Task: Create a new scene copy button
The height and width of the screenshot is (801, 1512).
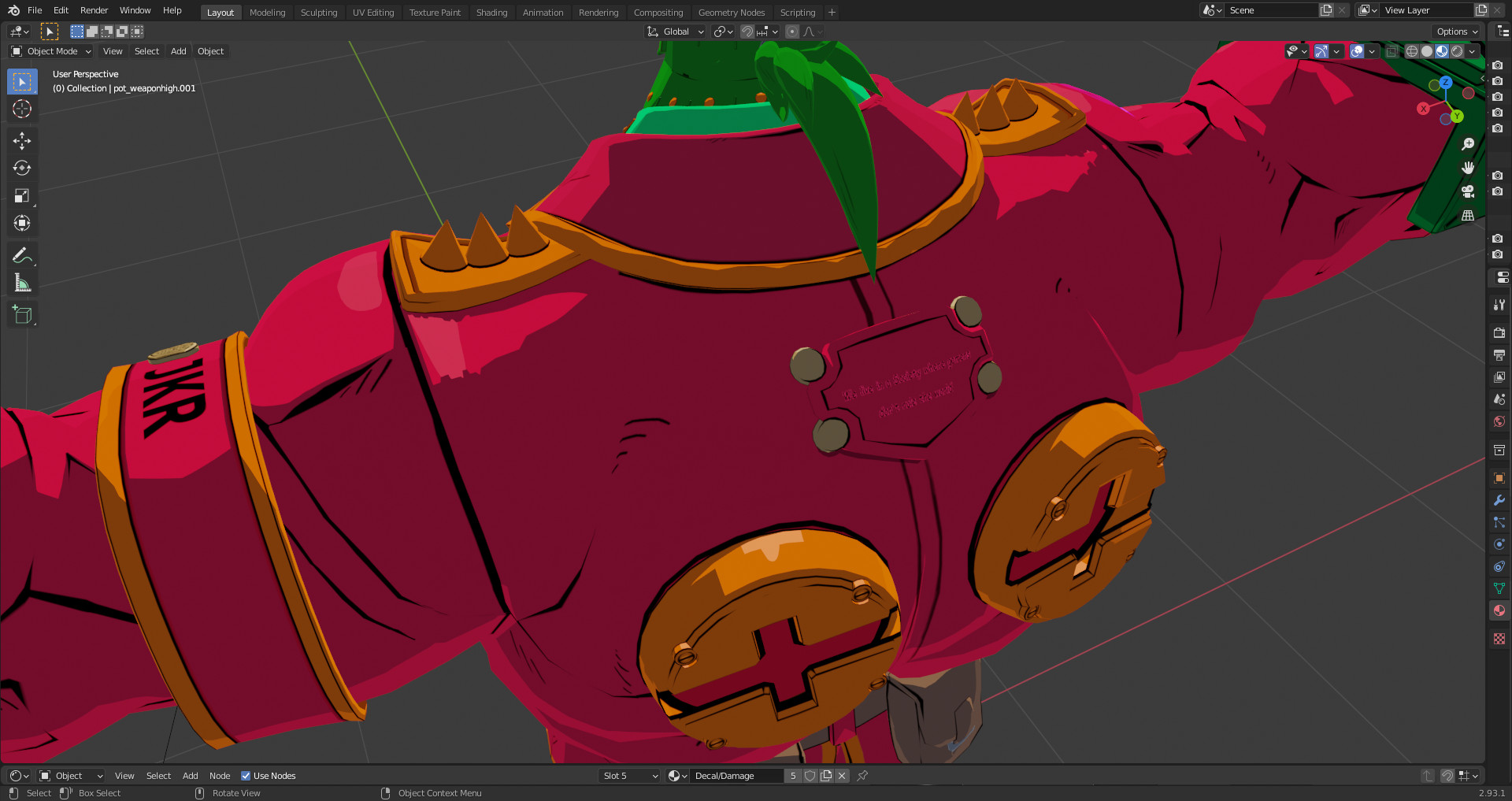Action: point(1326,10)
